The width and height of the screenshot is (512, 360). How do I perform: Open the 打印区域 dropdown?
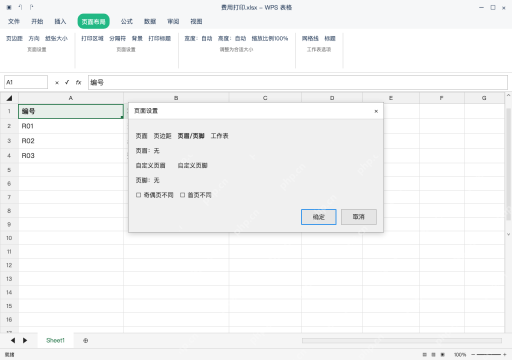point(92,38)
